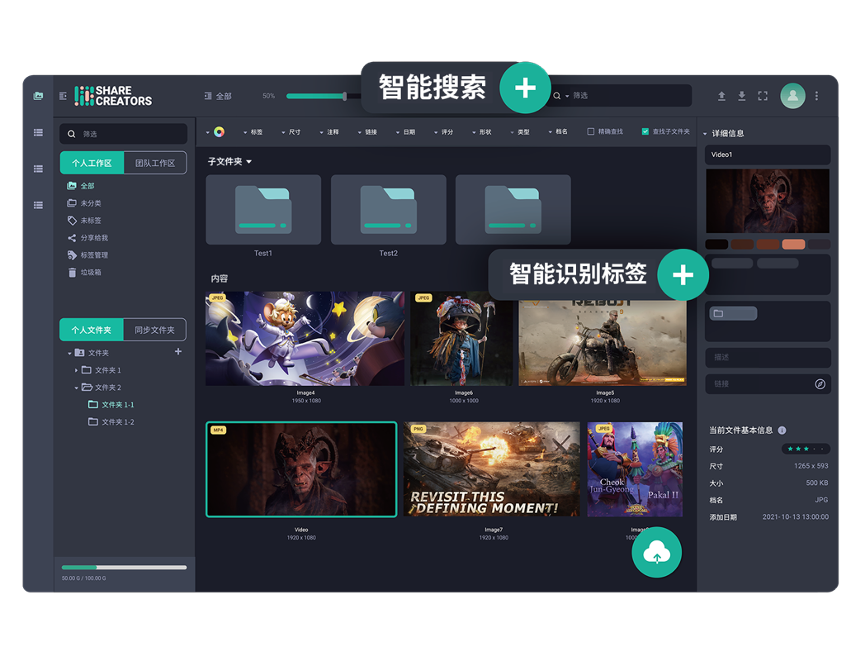This screenshot has width=866, height=666.
Task: Open the 垃圾箱 trash bin
Action: pyautogui.click(x=92, y=271)
